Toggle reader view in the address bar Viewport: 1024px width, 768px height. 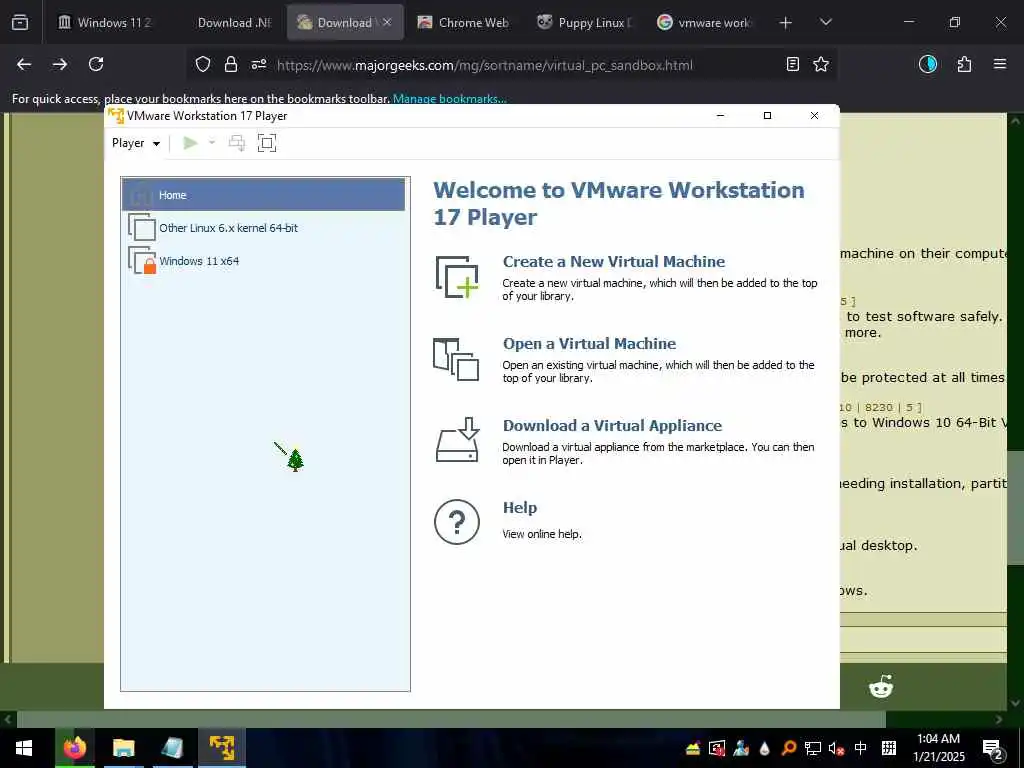click(x=793, y=64)
